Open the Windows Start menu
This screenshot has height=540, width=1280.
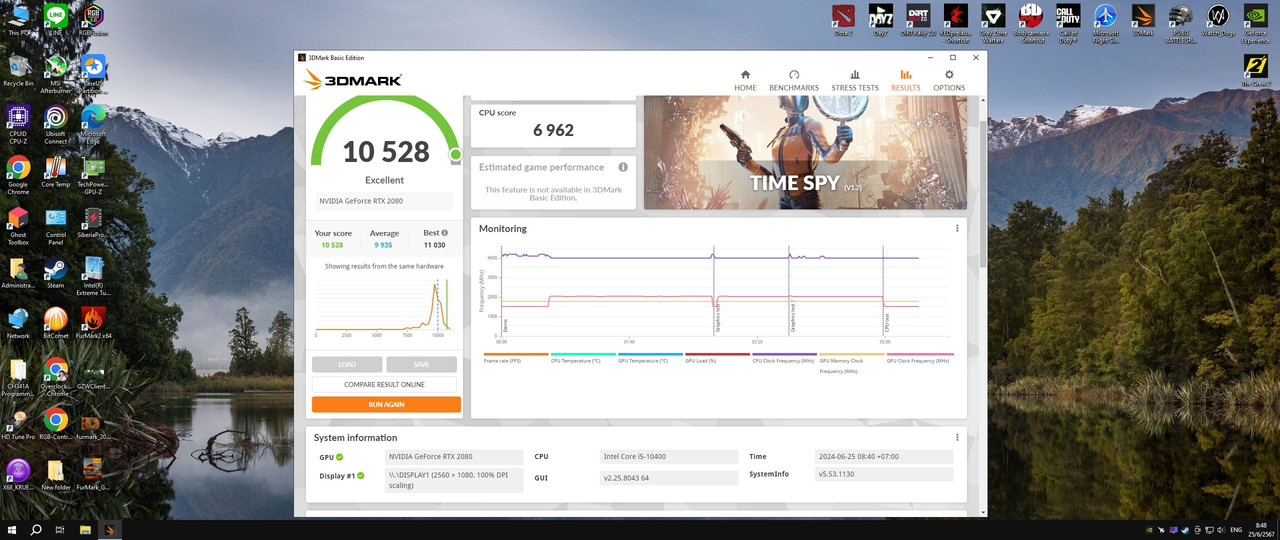click(13, 529)
